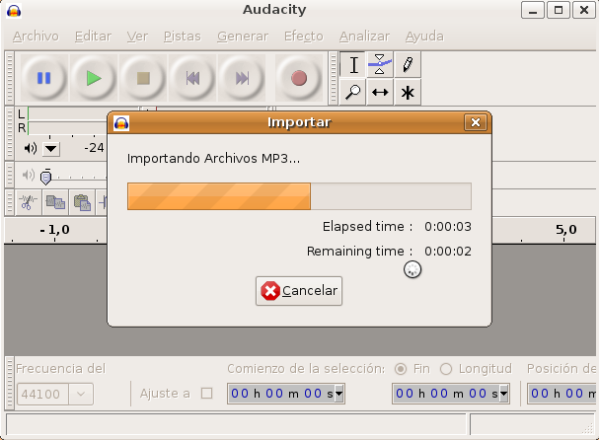
Task: Skip to start of track
Action: click(193, 78)
